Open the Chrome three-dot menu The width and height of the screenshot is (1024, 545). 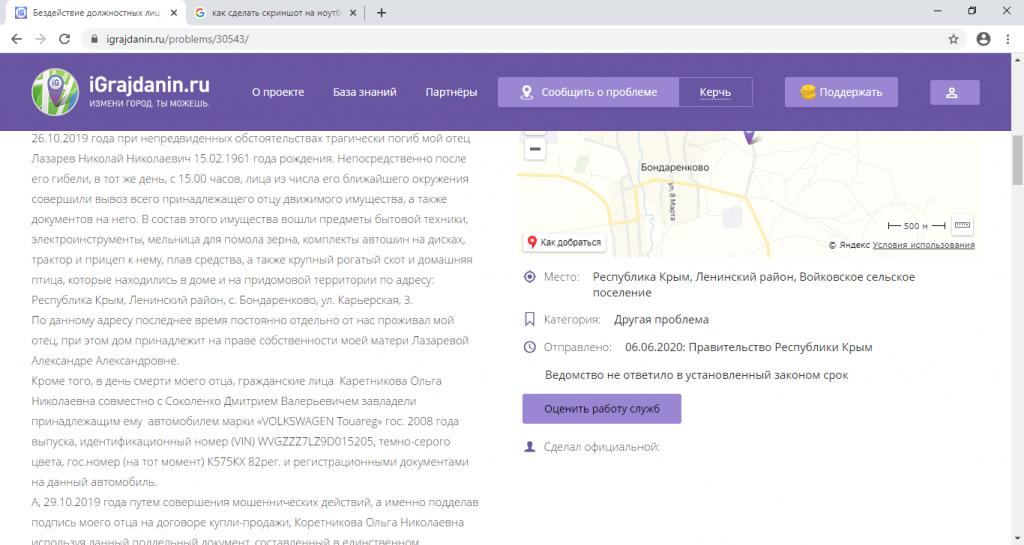(1008, 39)
